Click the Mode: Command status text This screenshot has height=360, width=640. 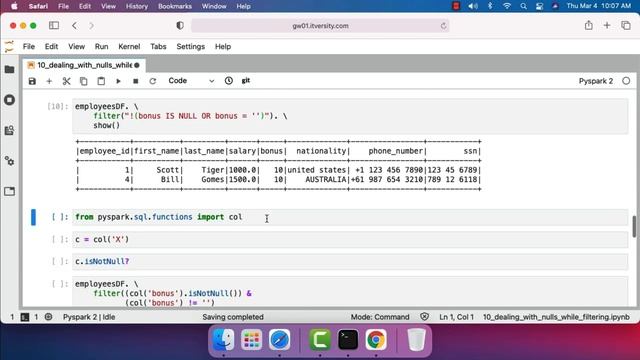380,317
